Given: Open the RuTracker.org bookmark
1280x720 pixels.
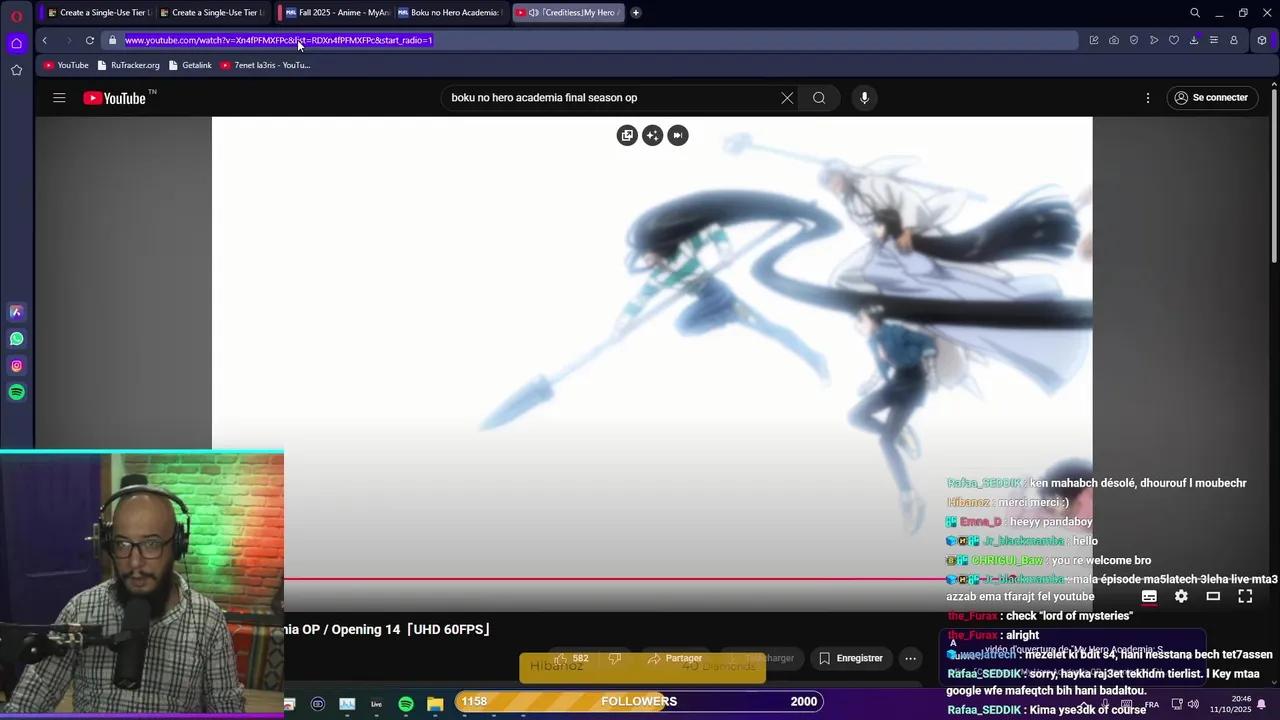Looking at the screenshot, I should (128, 65).
